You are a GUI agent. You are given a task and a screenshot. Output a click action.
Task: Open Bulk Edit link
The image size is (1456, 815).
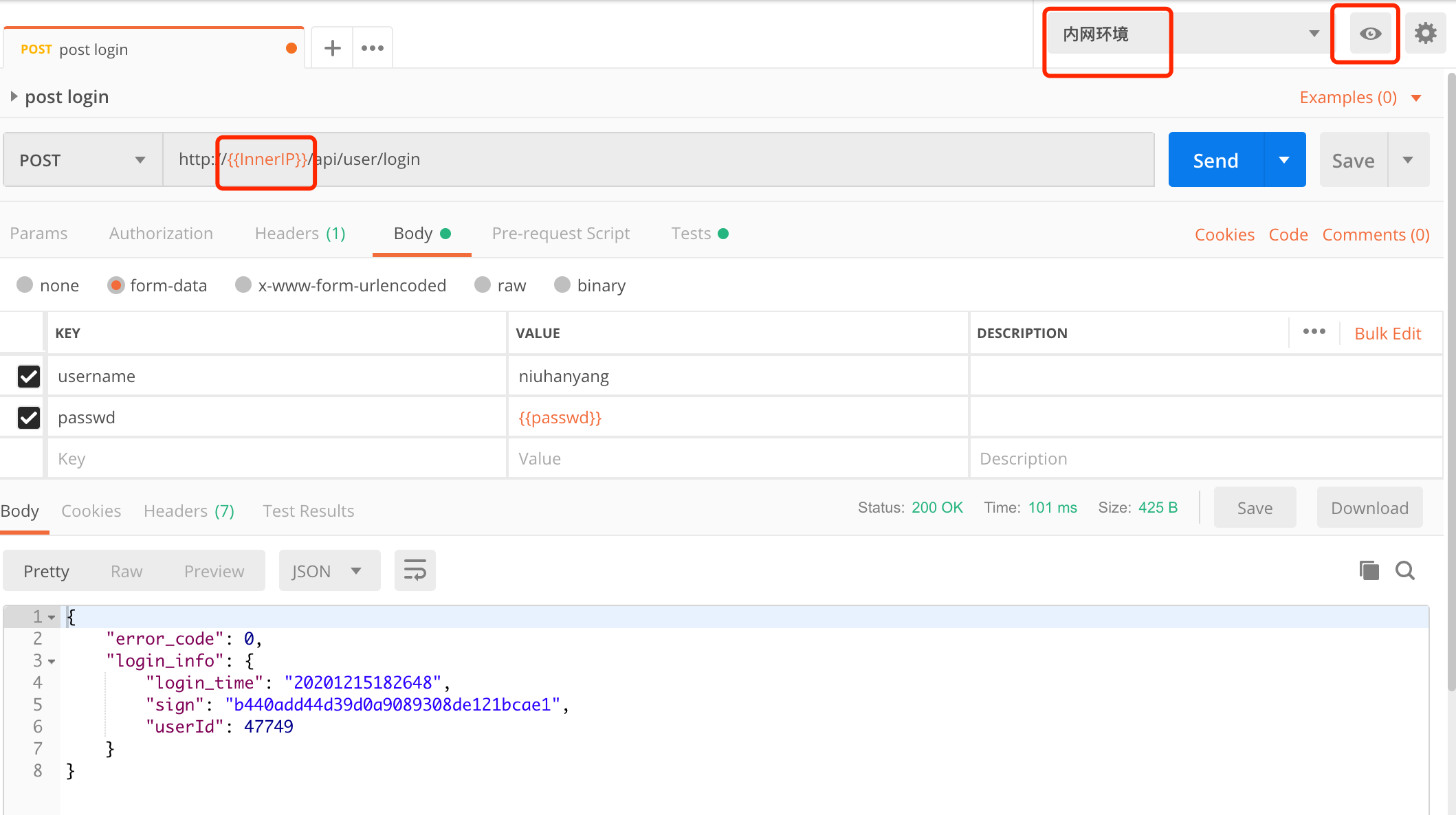click(1387, 333)
